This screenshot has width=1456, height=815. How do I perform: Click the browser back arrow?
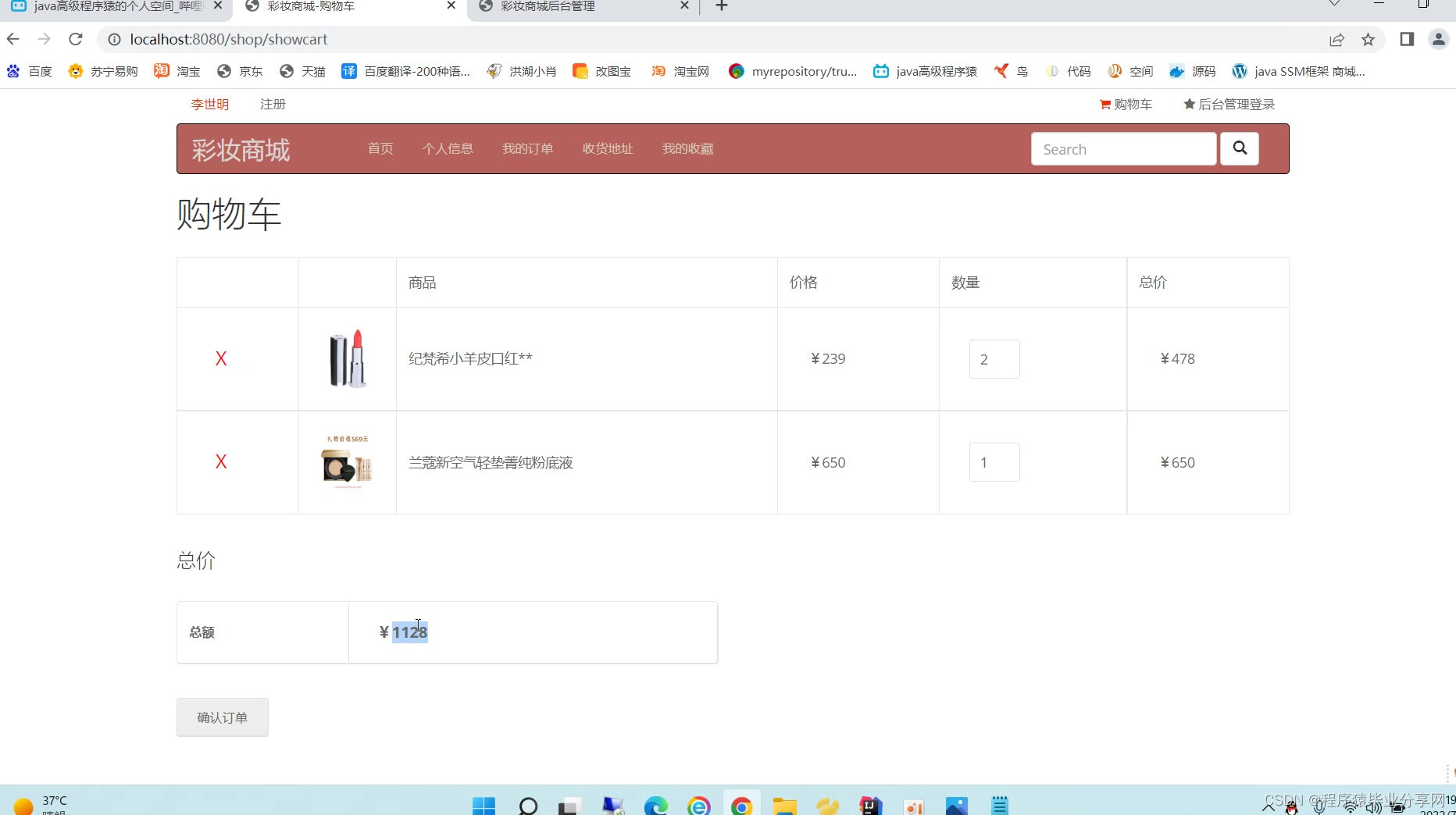[x=13, y=39]
